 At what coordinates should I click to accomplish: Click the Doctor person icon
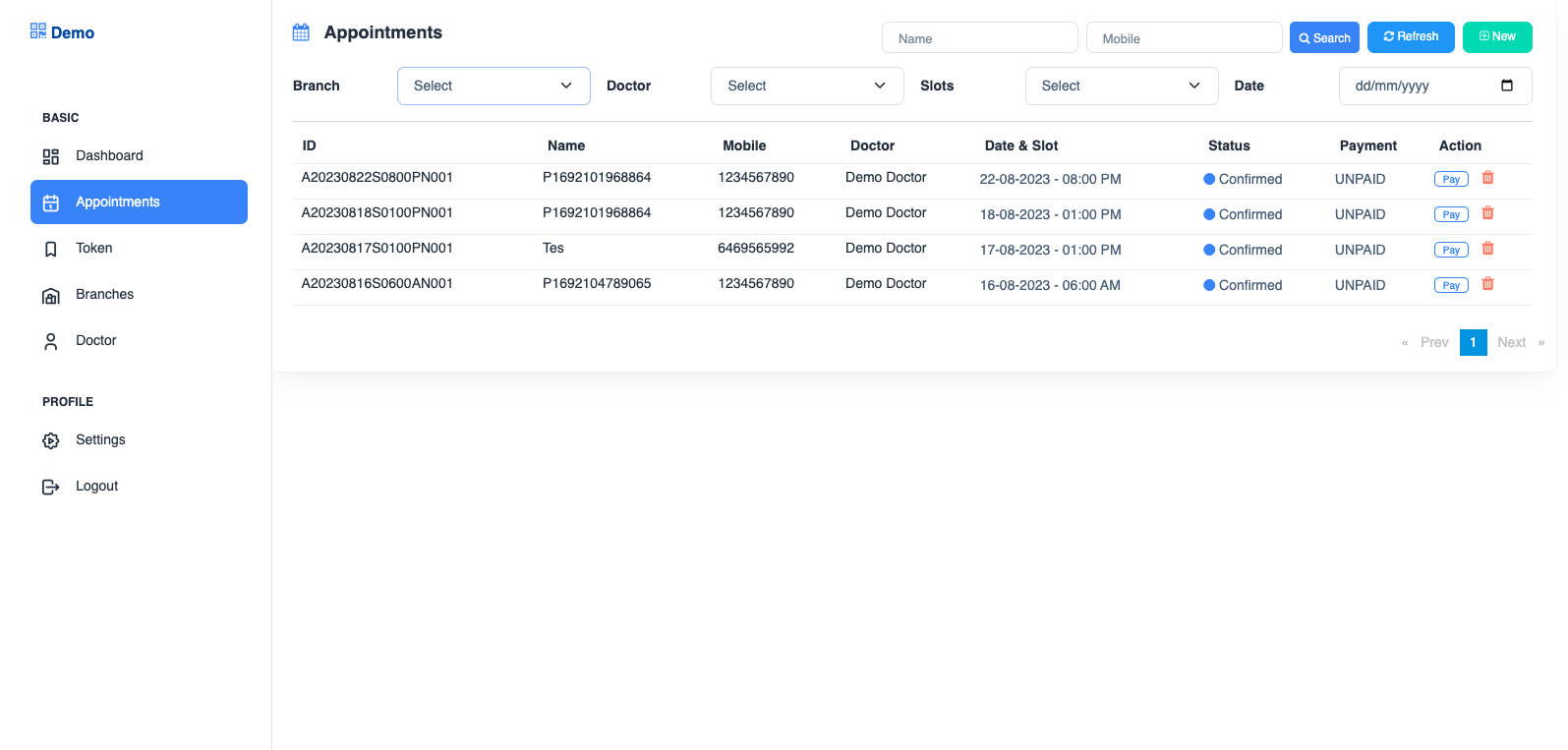coord(51,341)
